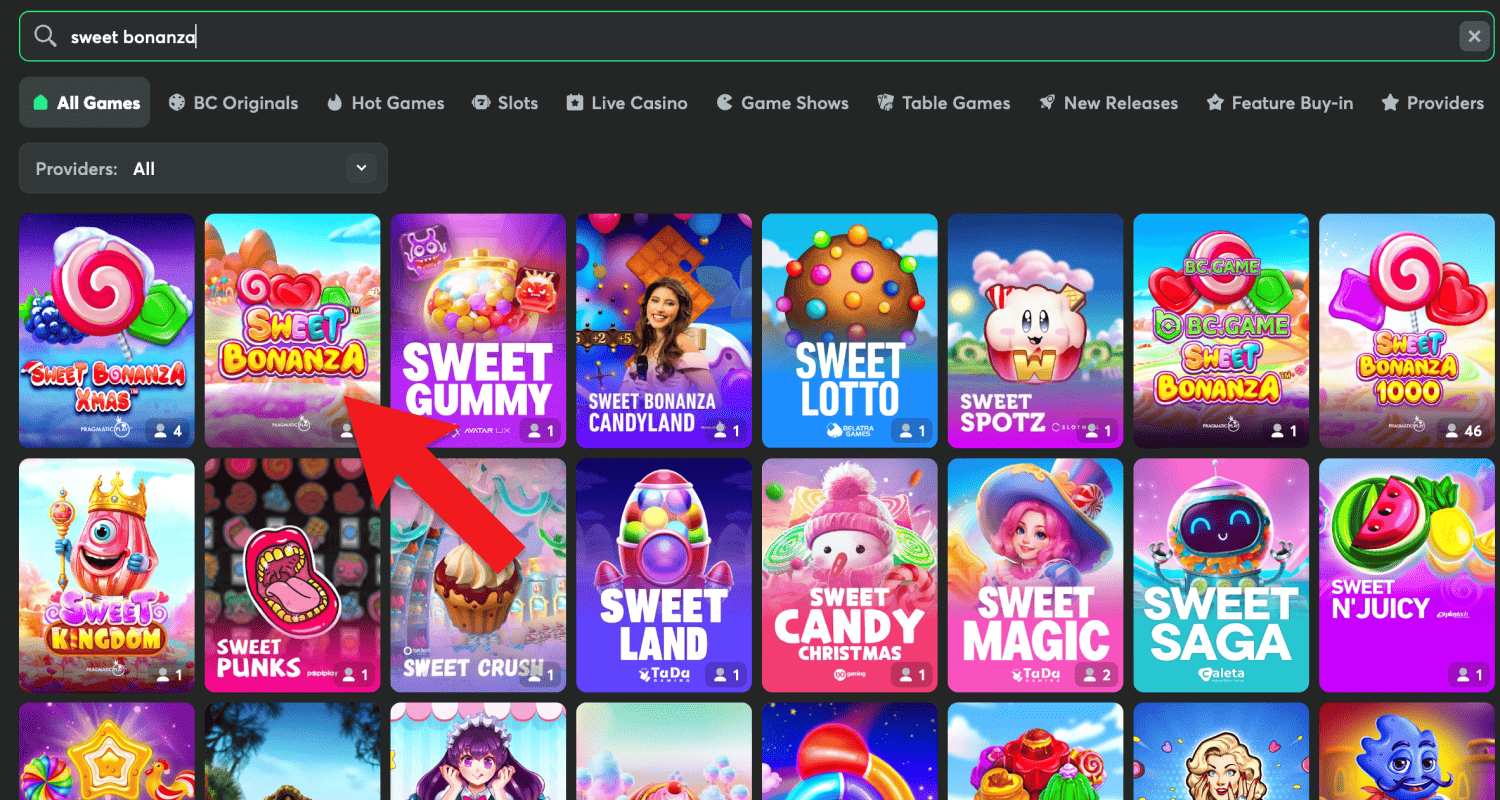This screenshot has height=800, width=1500.
Task: Click the Live Casino tab icon
Action: coord(575,102)
